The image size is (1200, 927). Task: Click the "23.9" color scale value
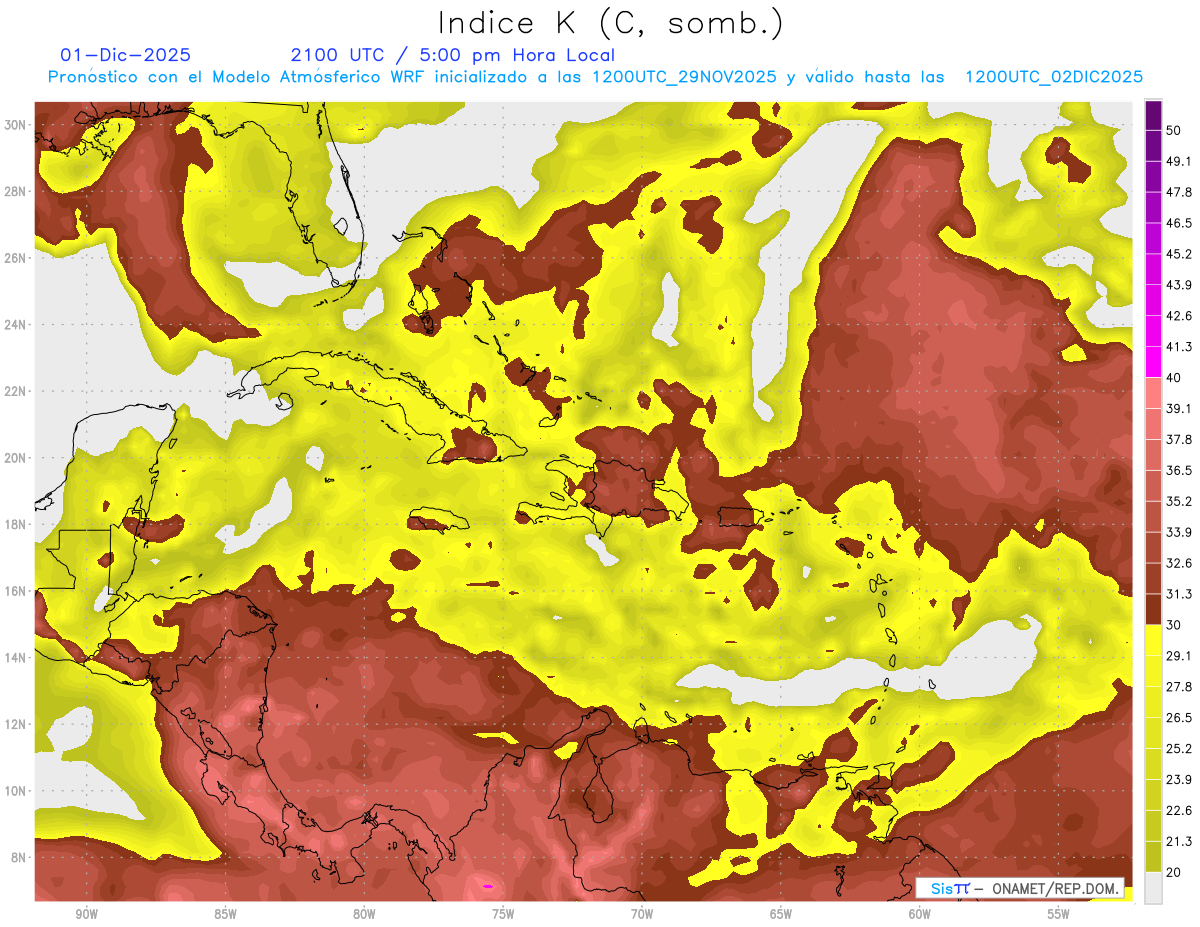tap(1179, 780)
